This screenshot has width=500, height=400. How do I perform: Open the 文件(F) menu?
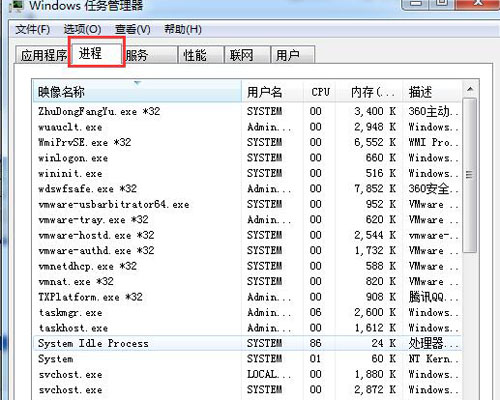pos(32,30)
